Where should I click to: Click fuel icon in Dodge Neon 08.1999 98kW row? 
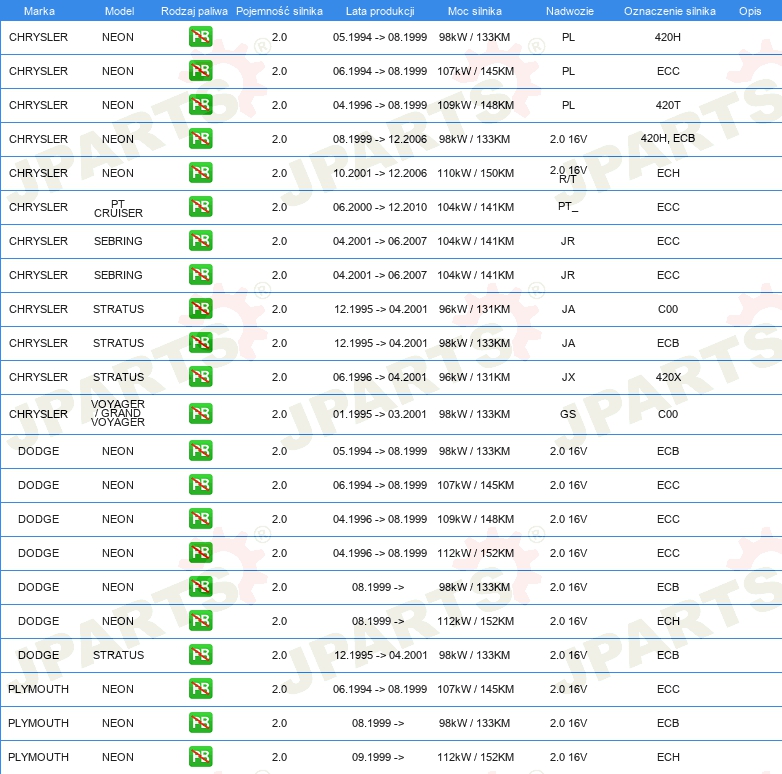coord(200,586)
